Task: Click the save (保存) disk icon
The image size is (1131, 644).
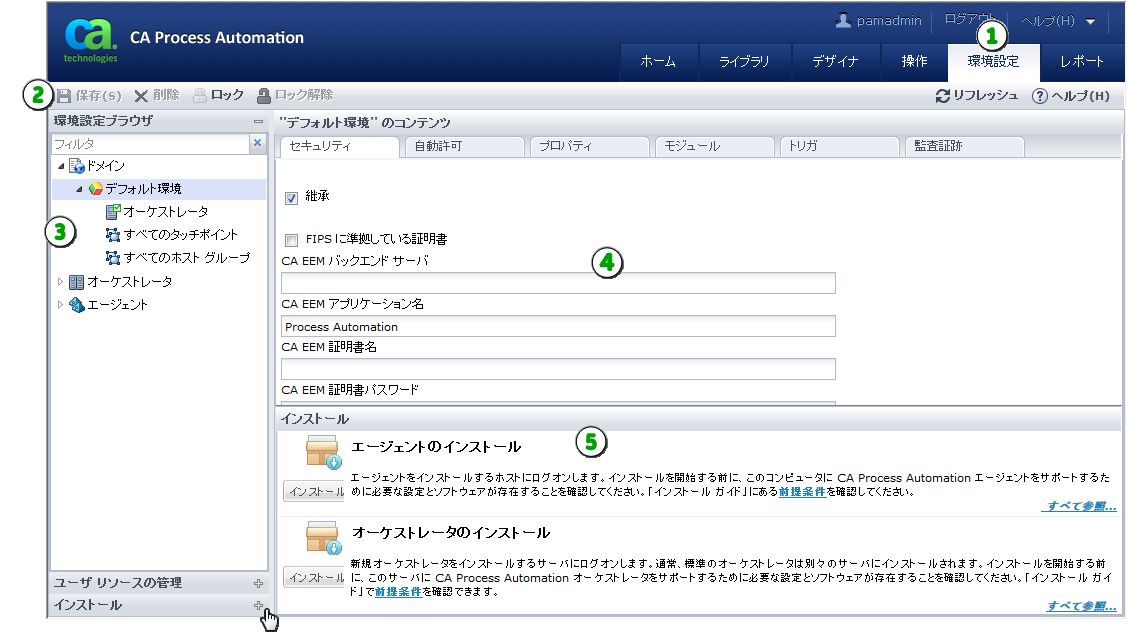Action: (64, 95)
